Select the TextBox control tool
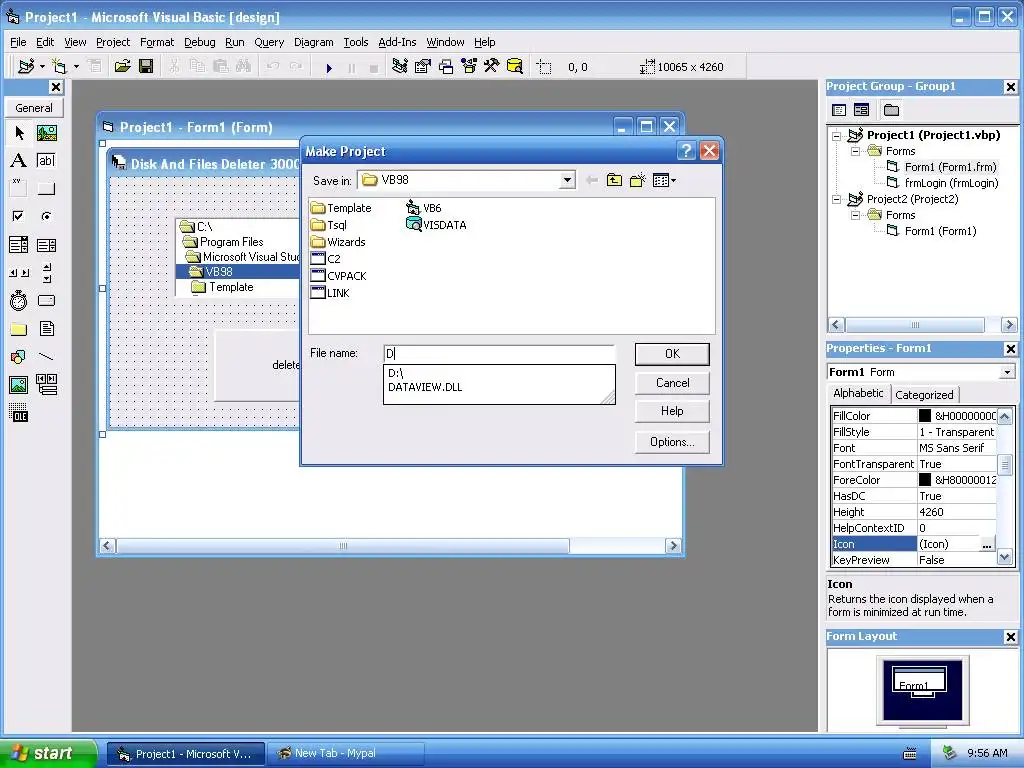 point(46,161)
